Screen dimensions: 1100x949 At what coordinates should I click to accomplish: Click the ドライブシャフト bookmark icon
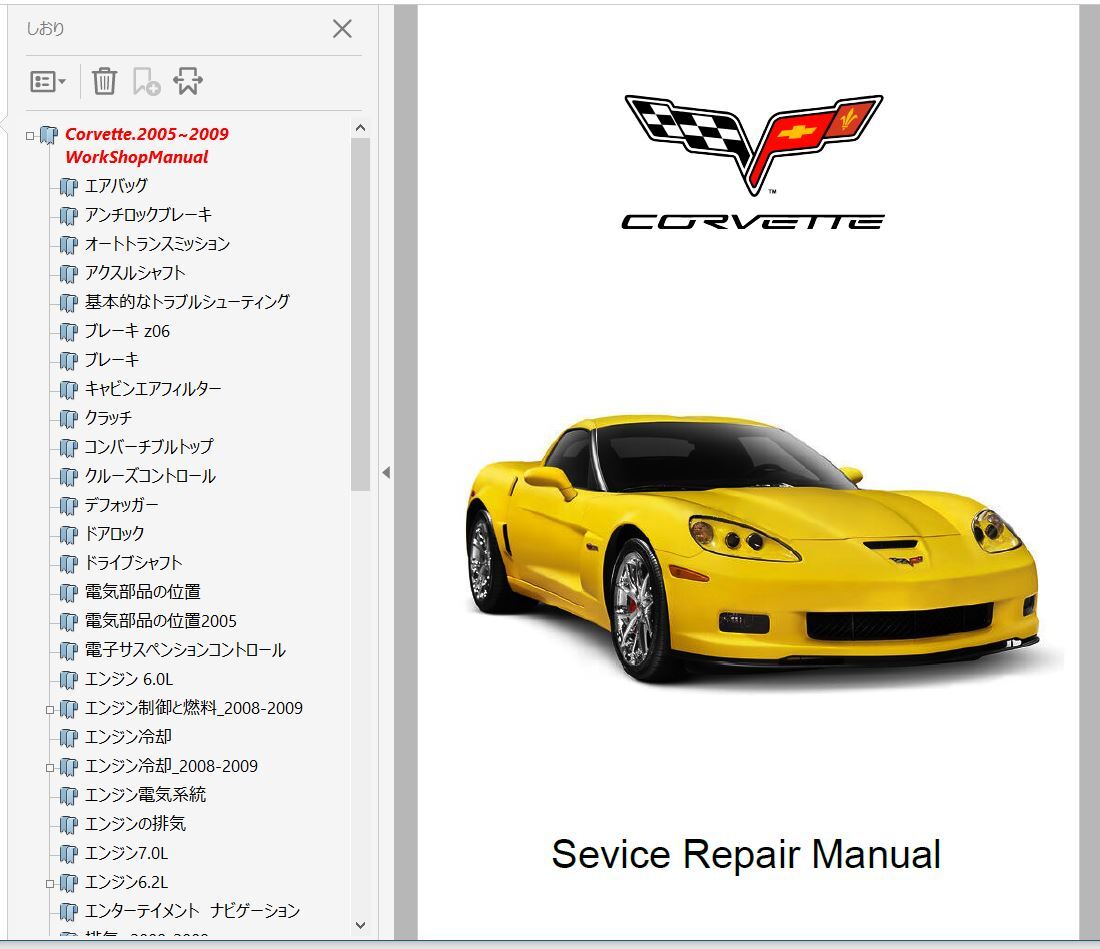[x=67, y=563]
